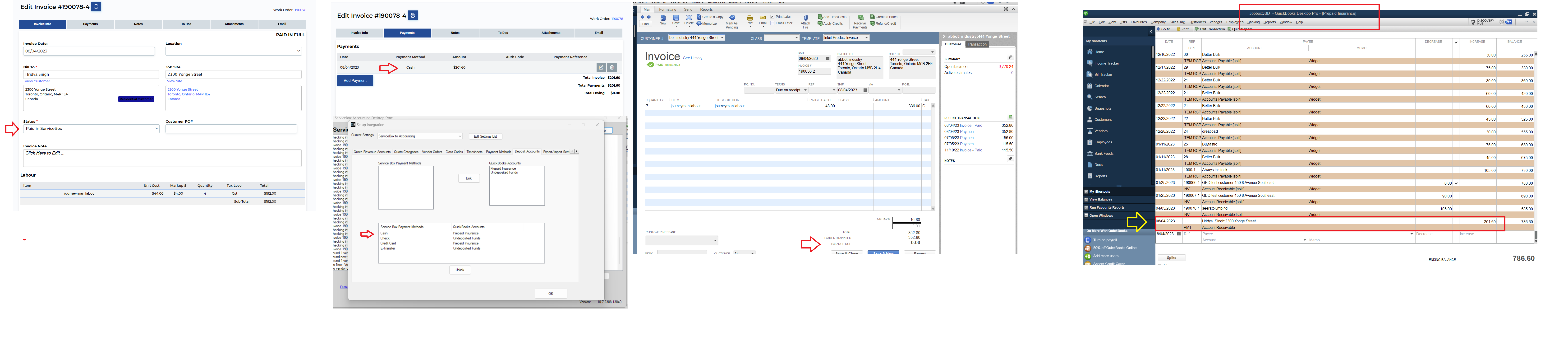Click the printer icon beside Edit Invoice #190078-4

[x=96, y=7]
